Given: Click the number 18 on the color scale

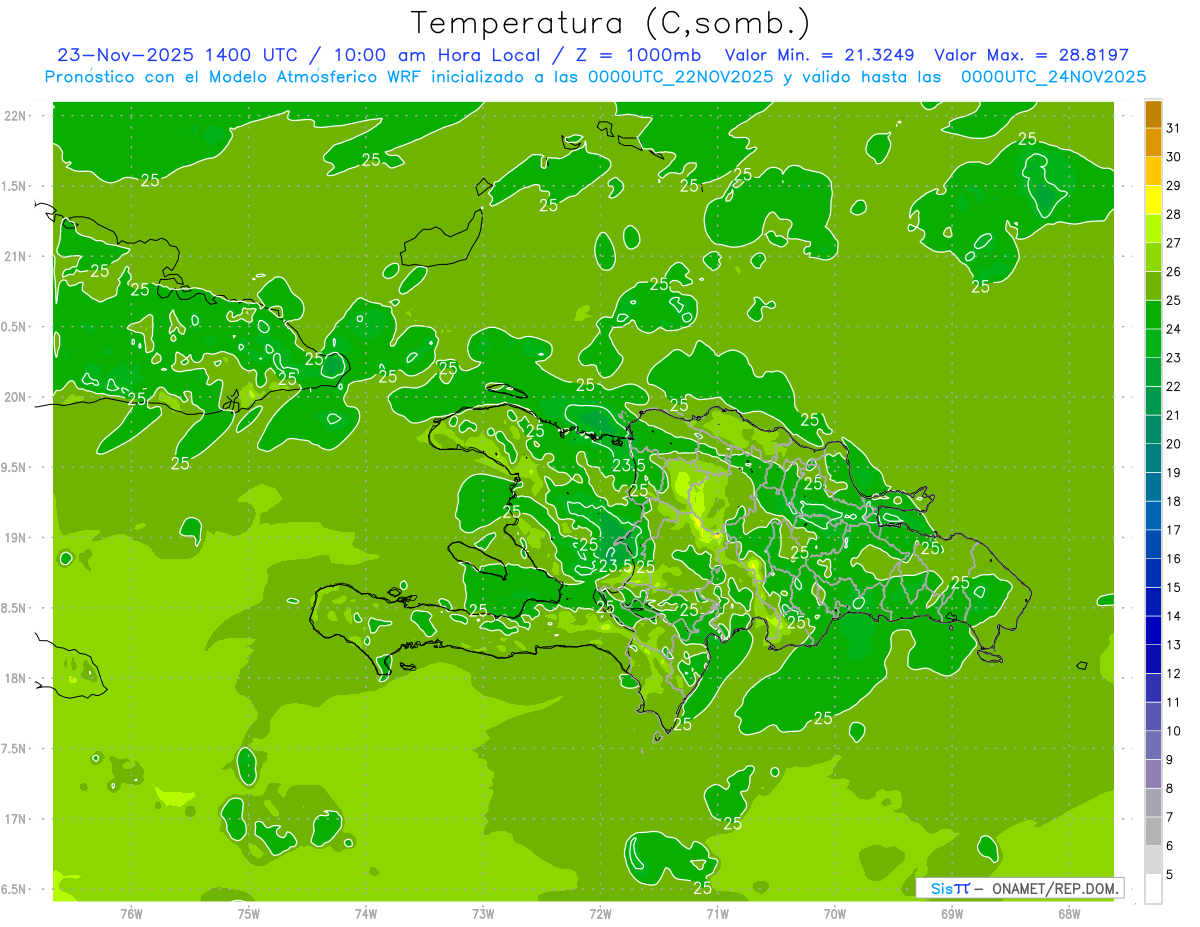Looking at the screenshot, I should [1173, 501].
